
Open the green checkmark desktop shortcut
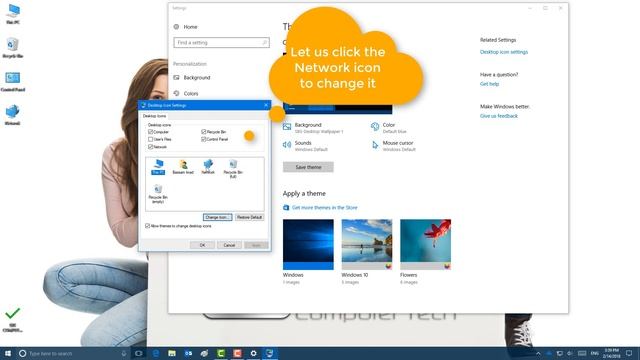coord(13,320)
